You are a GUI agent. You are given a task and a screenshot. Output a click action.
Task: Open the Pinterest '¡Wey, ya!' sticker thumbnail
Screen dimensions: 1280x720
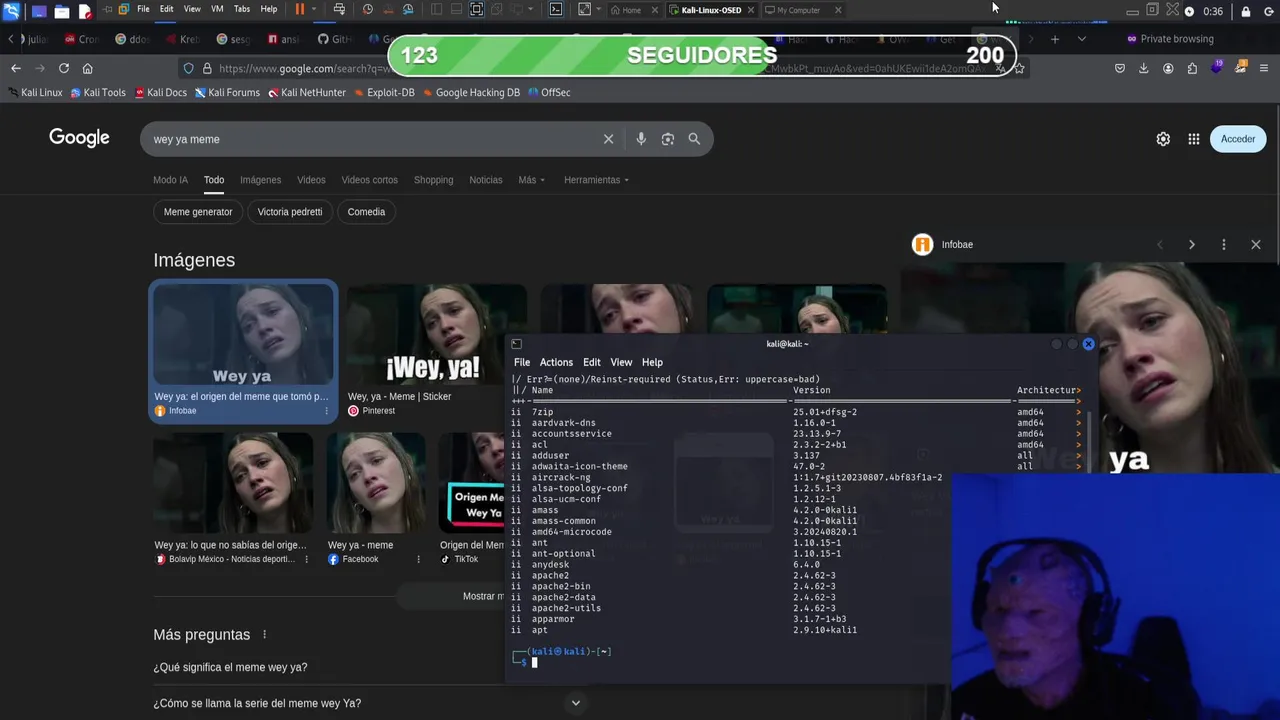[x=436, y=334]
